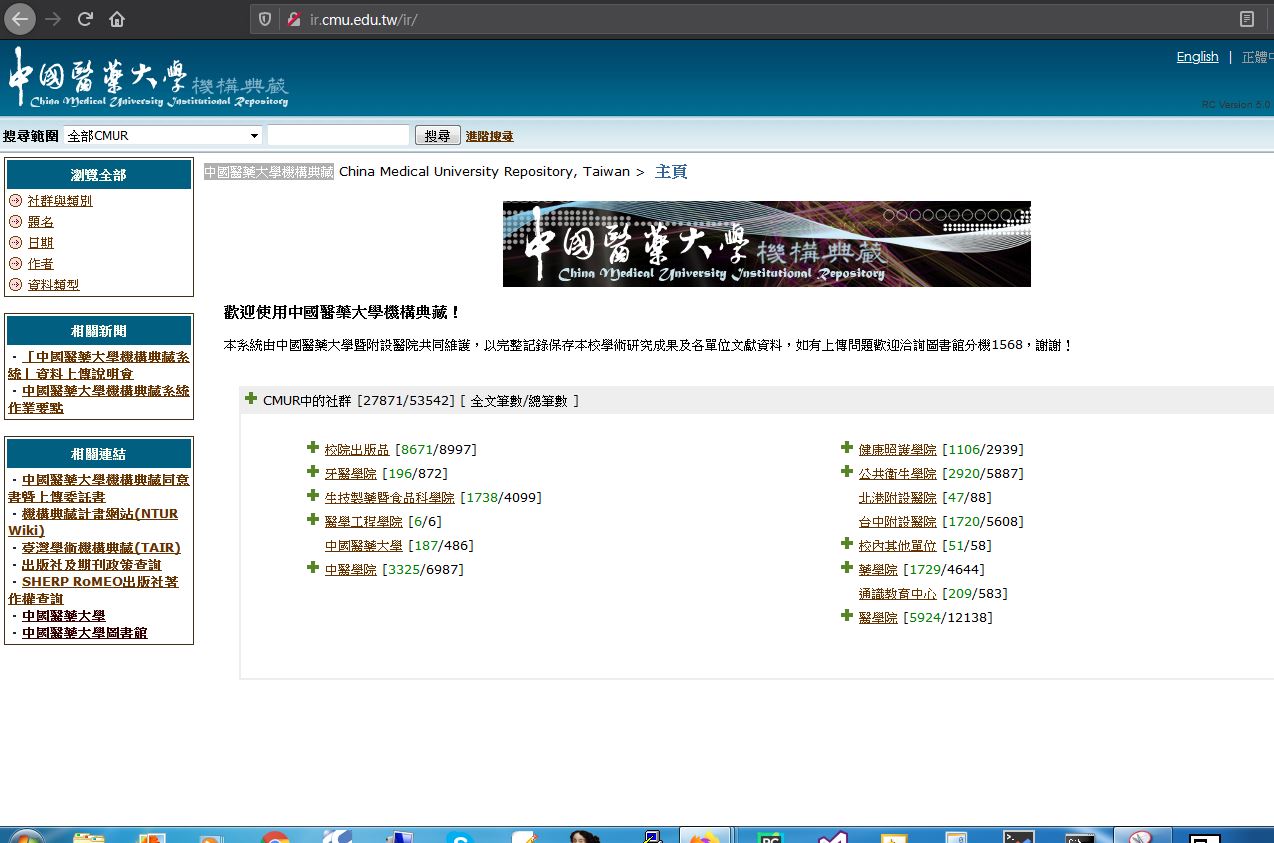Open the SHERP RoMEO出版社著作權查詢 link
This screenshot has width=1274, height=843.
[x=94, y=590]
